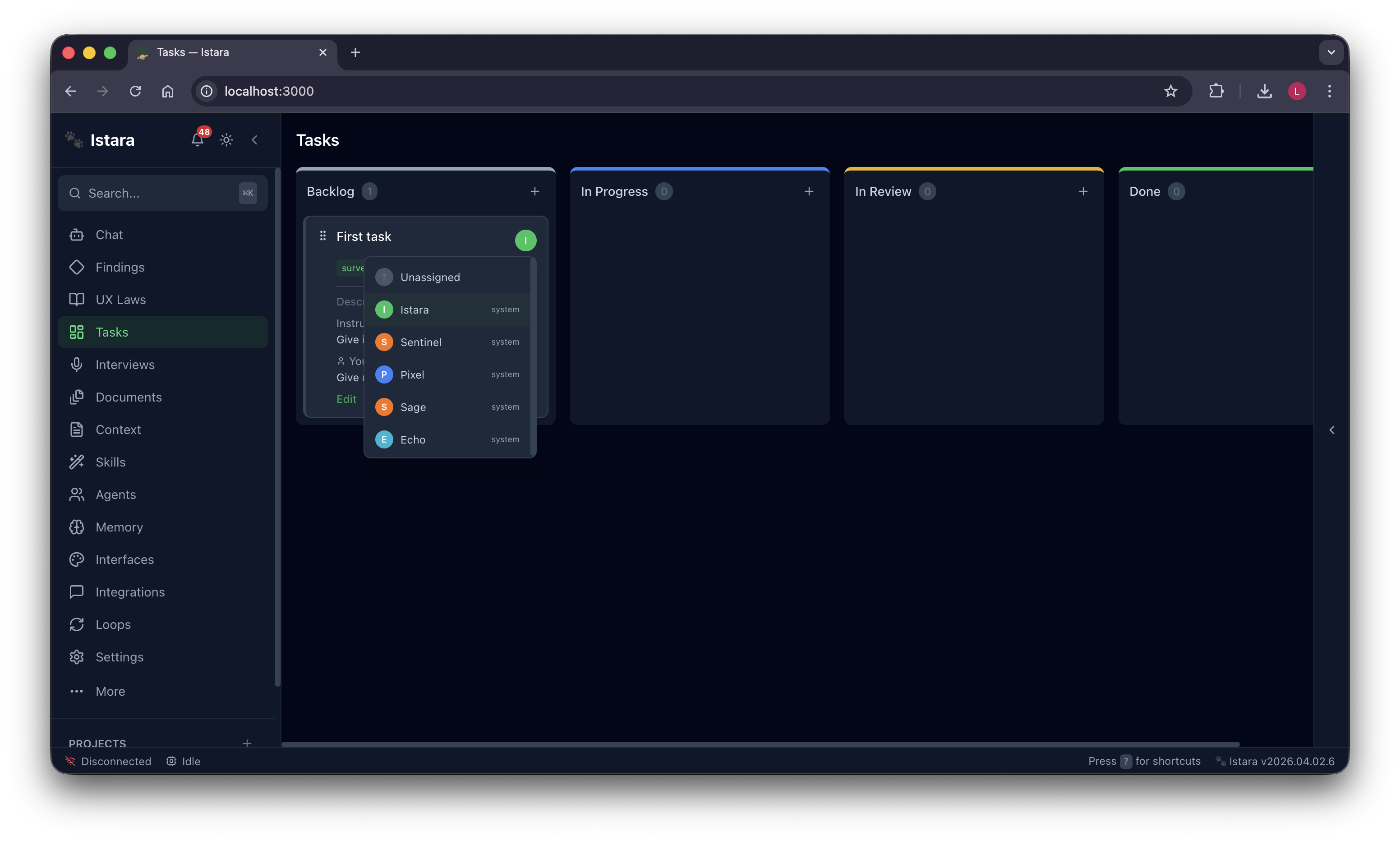Open Skills in the sidebar
Viewport: 1400px width, 841px height.
[x=111, y=462]
